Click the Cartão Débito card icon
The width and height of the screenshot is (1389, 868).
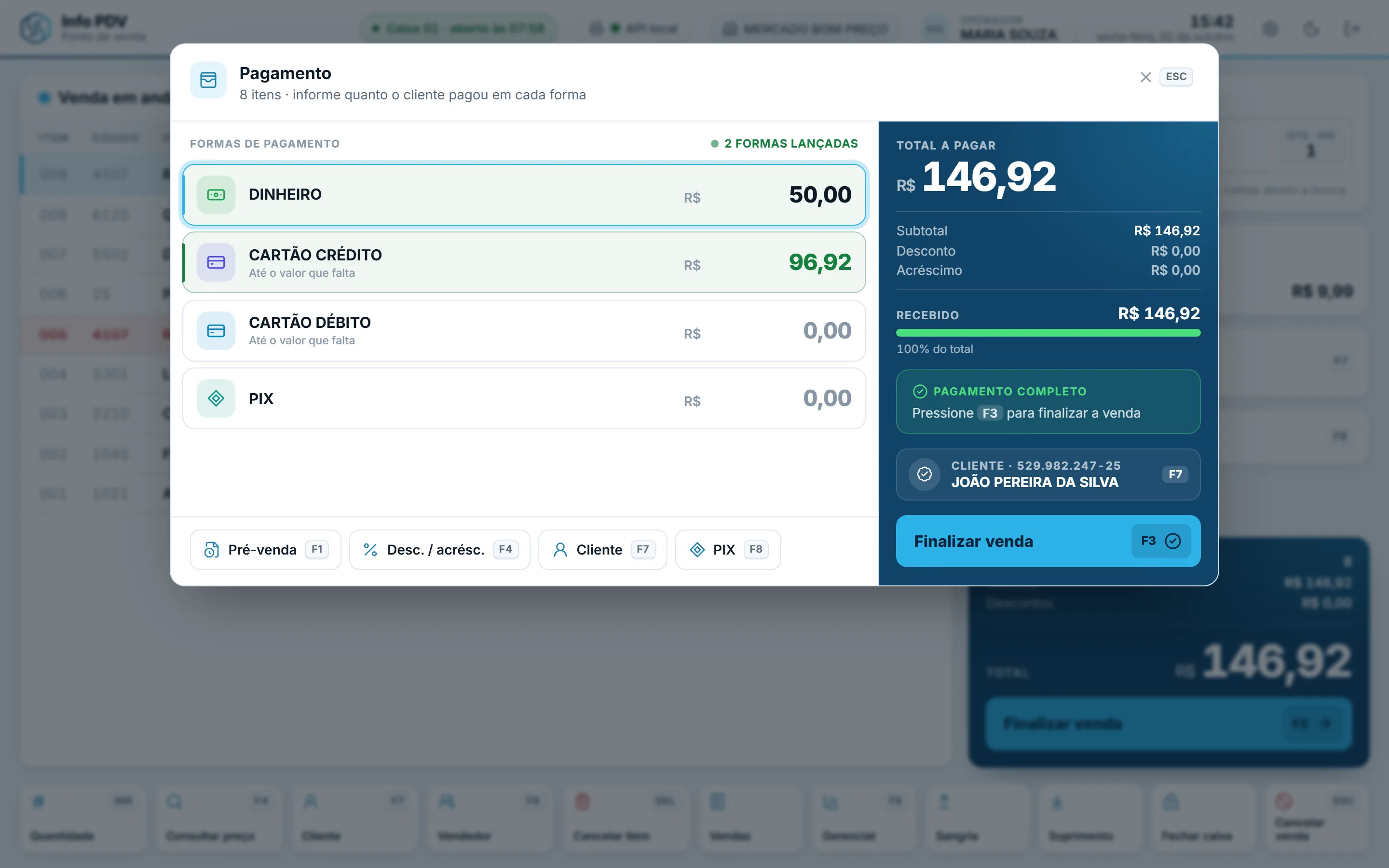click(216, 331)
